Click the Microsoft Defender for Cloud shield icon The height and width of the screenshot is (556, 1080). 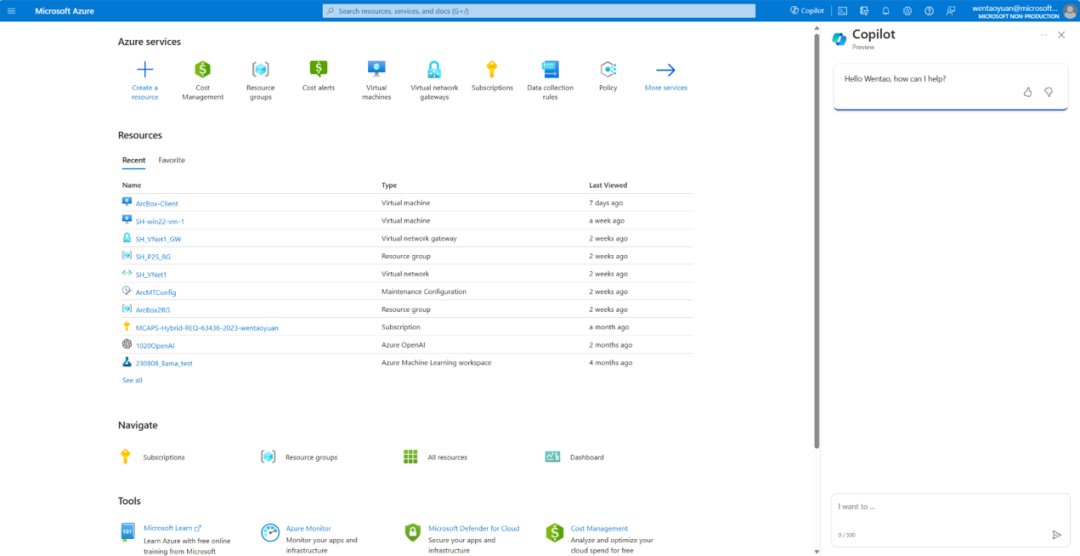coord(412,533)
